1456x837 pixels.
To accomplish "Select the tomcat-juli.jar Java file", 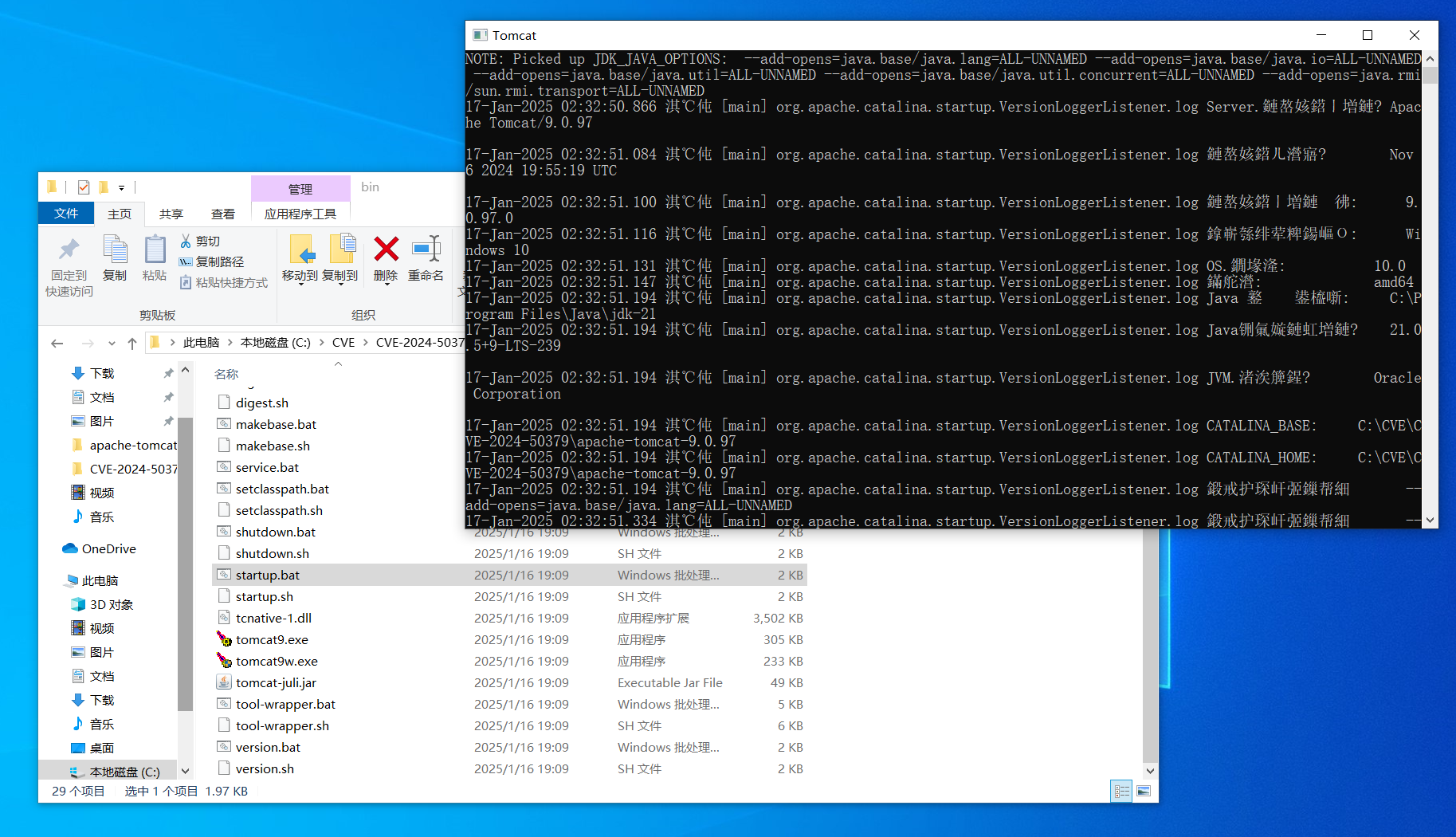I will 276,682.
